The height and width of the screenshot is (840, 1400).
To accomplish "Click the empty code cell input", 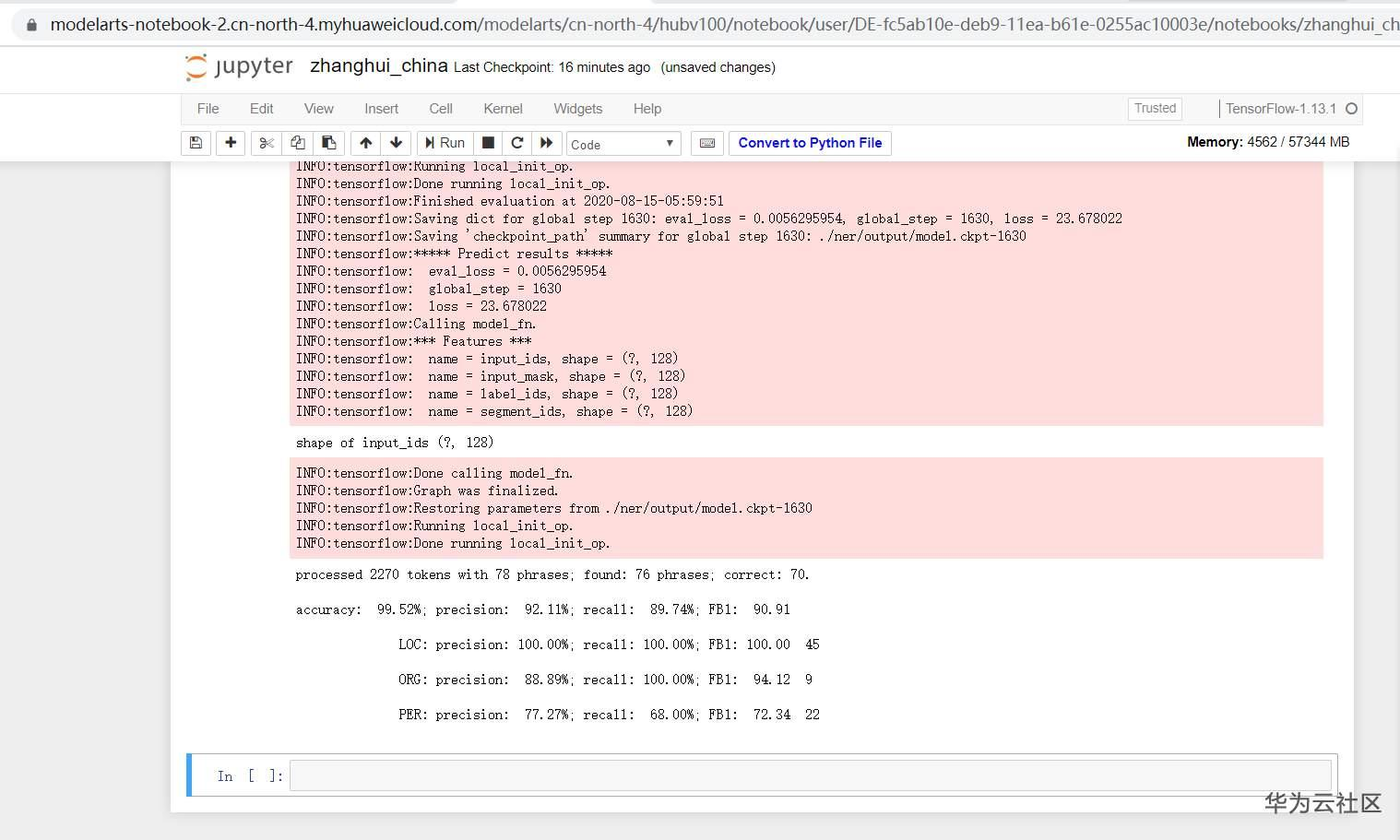I will (x=811, y=775).
